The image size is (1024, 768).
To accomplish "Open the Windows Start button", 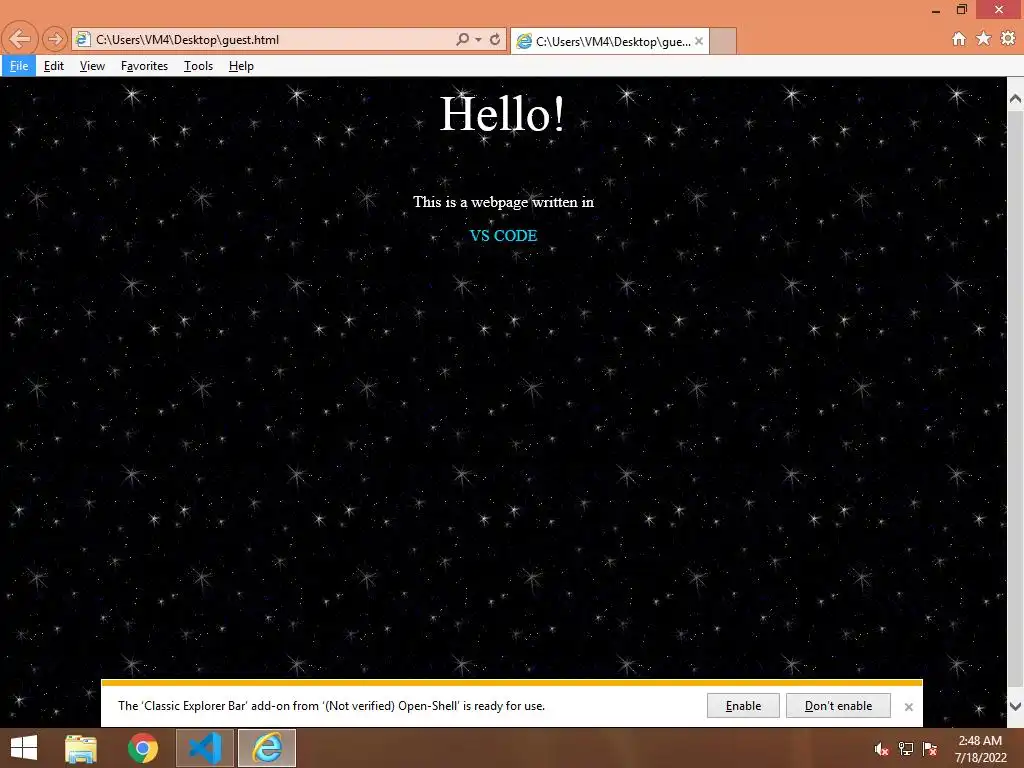I will 24,748.
